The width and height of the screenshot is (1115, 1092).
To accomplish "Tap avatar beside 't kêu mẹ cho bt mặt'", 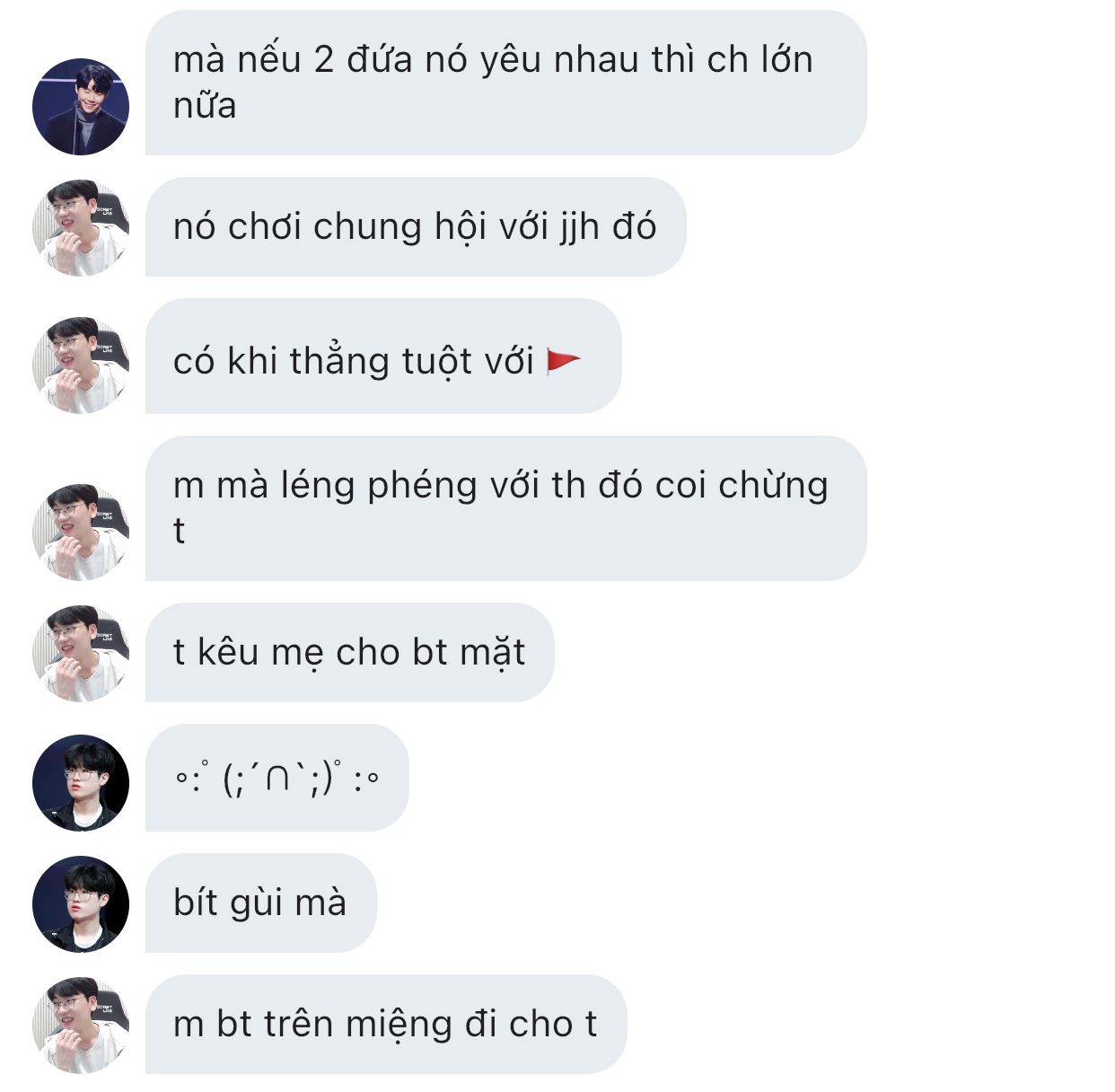I will pyautogui.click(x=81, y=654).
